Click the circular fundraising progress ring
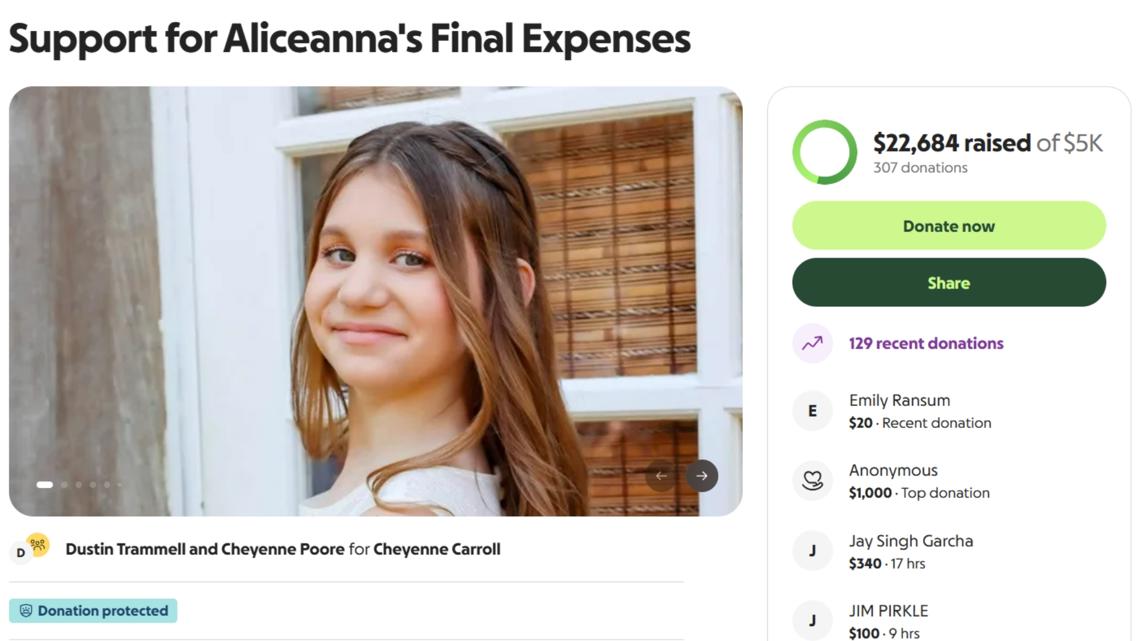The image size is (1140, 641). click(x=824, y=152)
